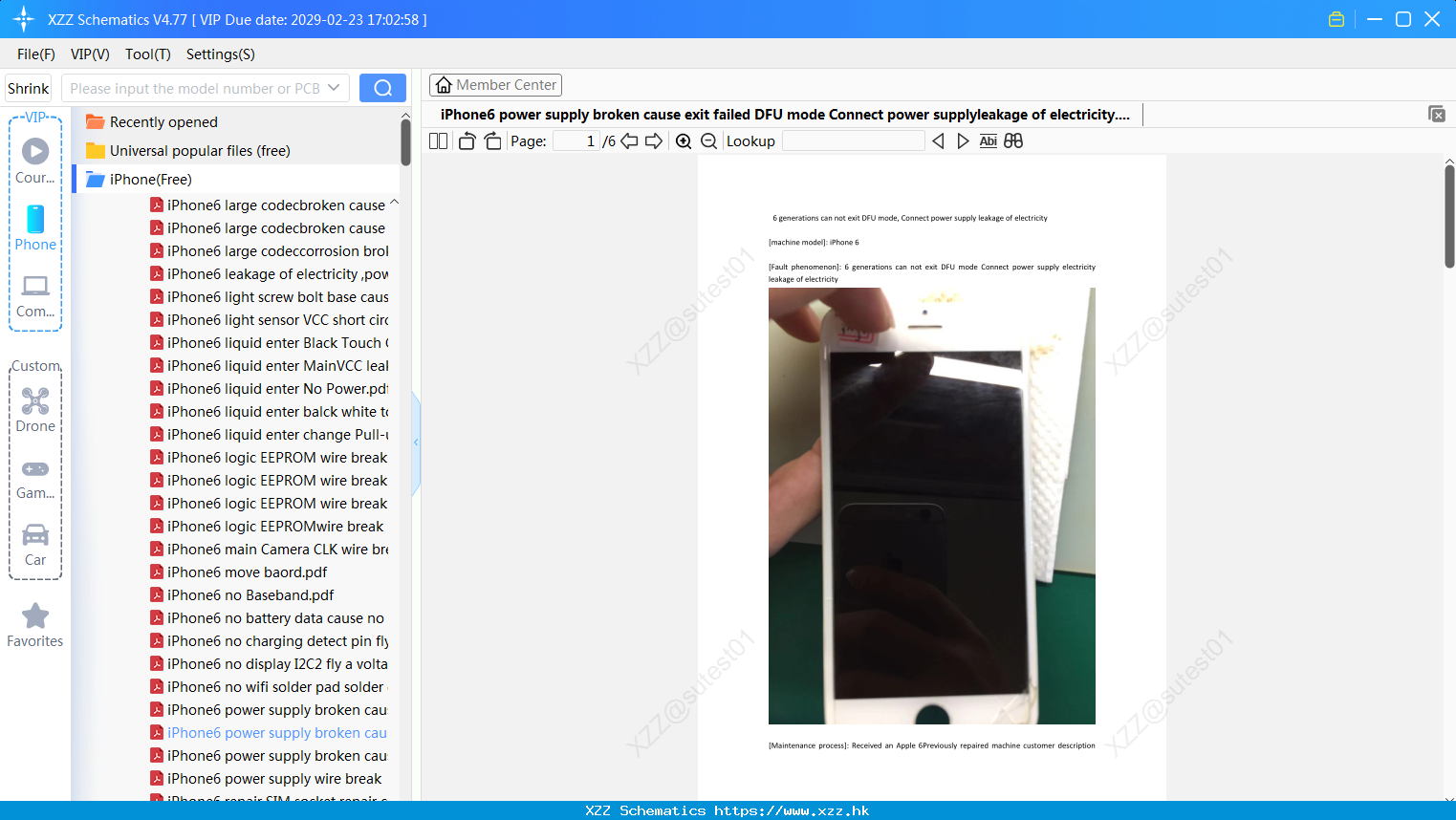The width and height of the screenshot is (1456, 820).
Task: Find next lookup result triangle
Action: pos(963,141)
